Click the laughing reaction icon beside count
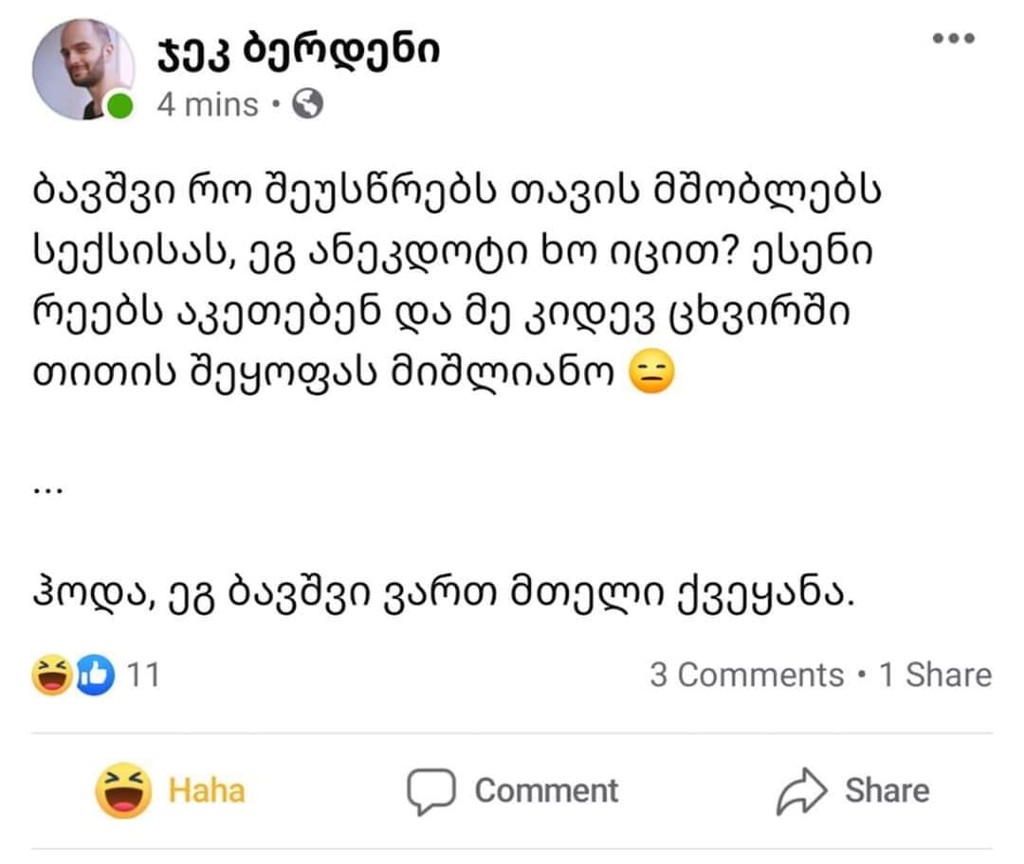 pos(50,676)
